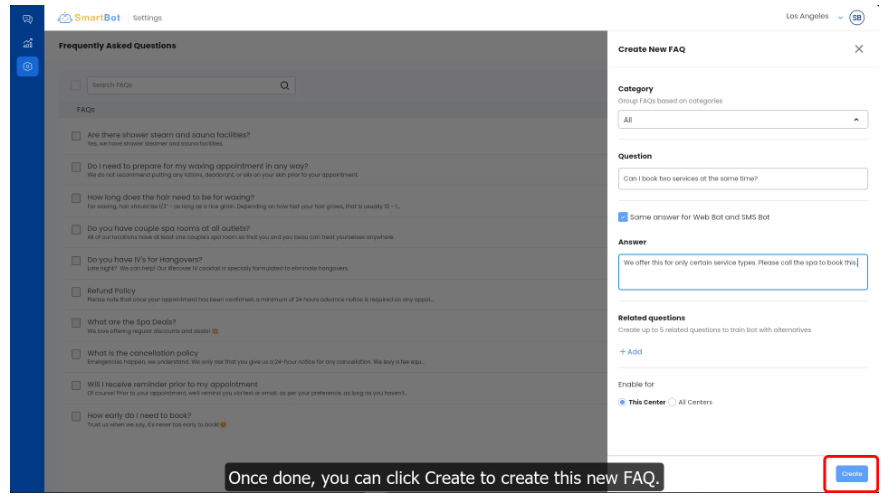
Task: Check the How early to book FAQ box
Action: pos(76,417)
